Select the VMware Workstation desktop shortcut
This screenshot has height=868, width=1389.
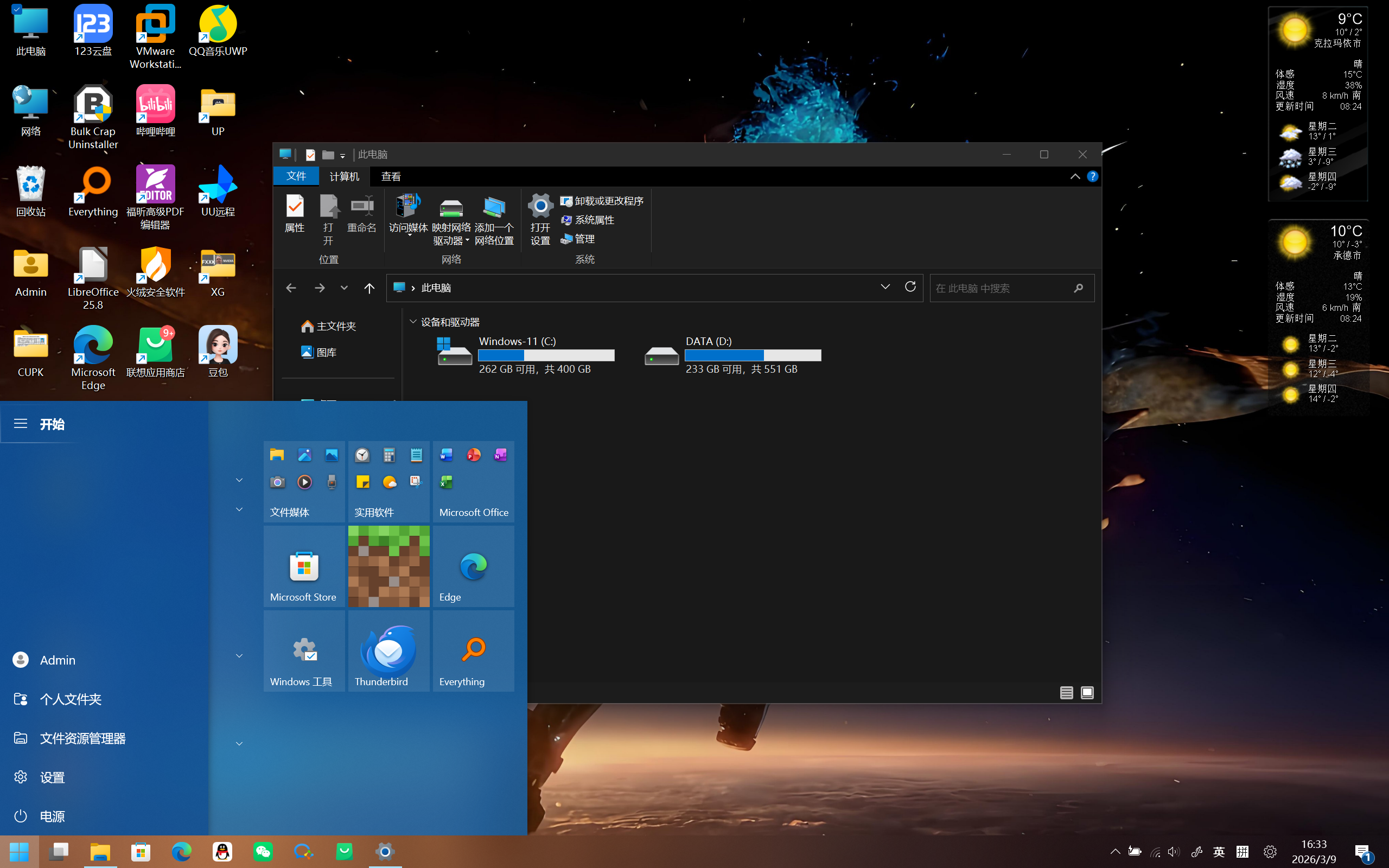tap(155, 37)
